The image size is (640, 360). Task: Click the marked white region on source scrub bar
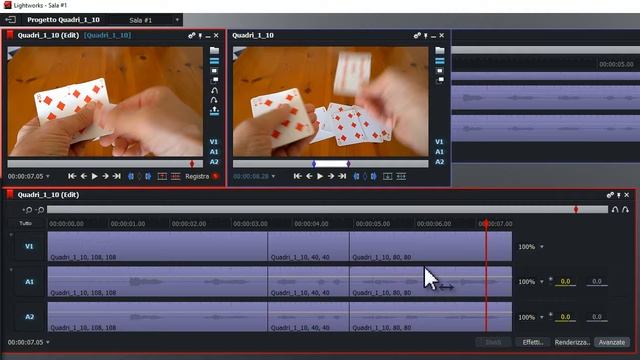(331, 164)
